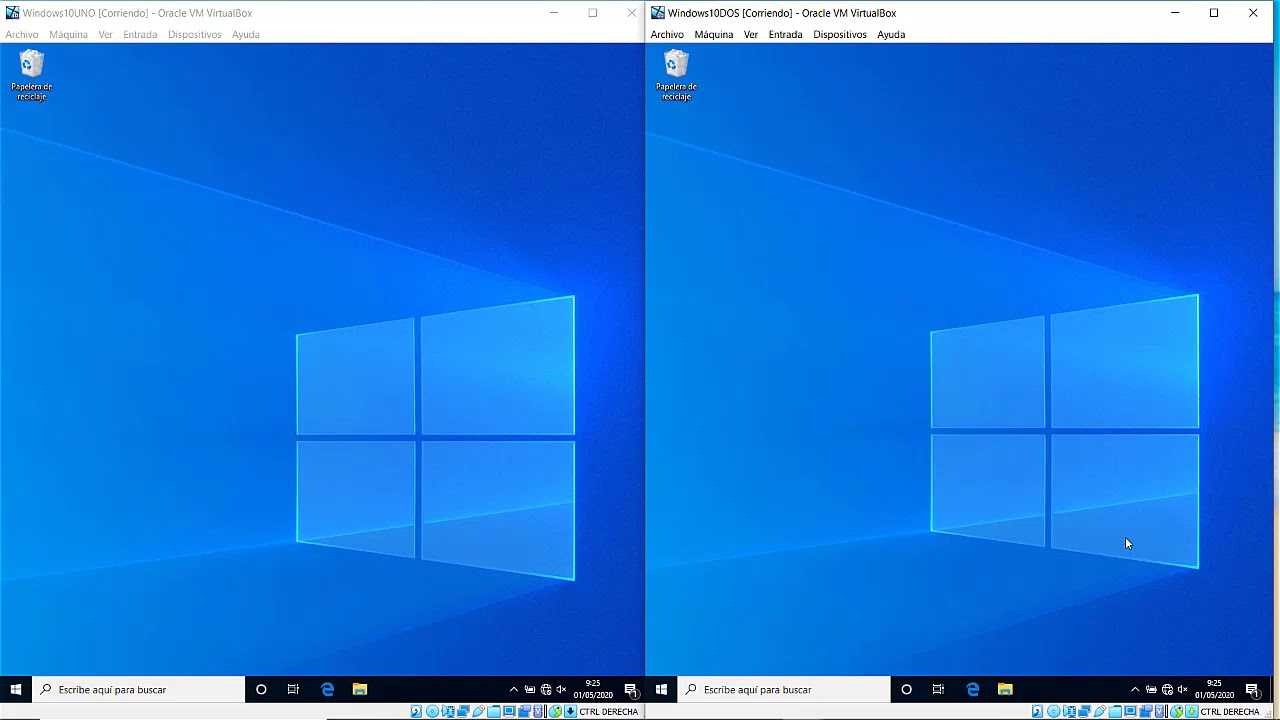Show hidden tray icons in Windows10UNO
Image resolution: width=1280 pixels, height=720 pixels.
tap(514, 689)
